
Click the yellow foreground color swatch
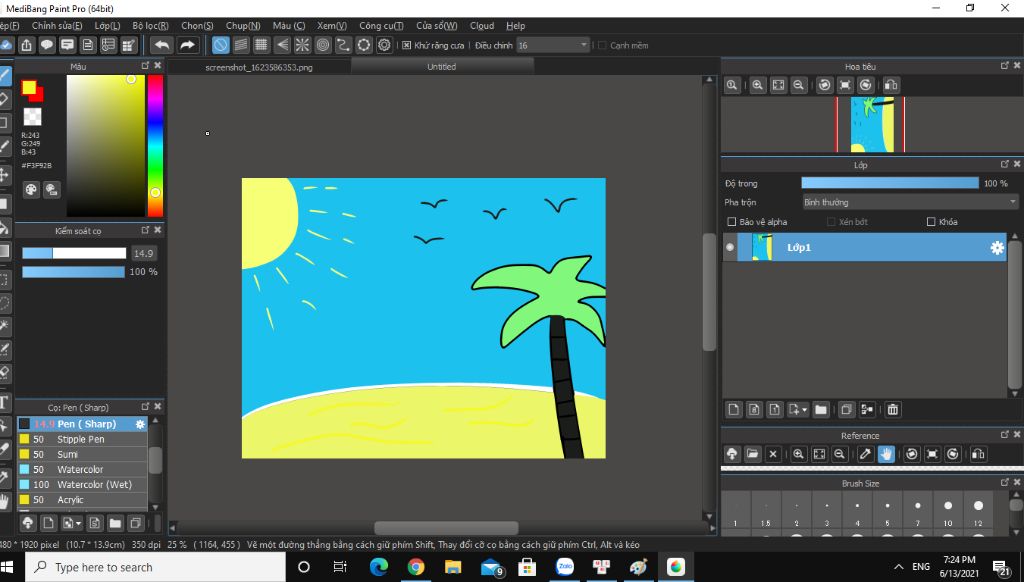[29, 88]
